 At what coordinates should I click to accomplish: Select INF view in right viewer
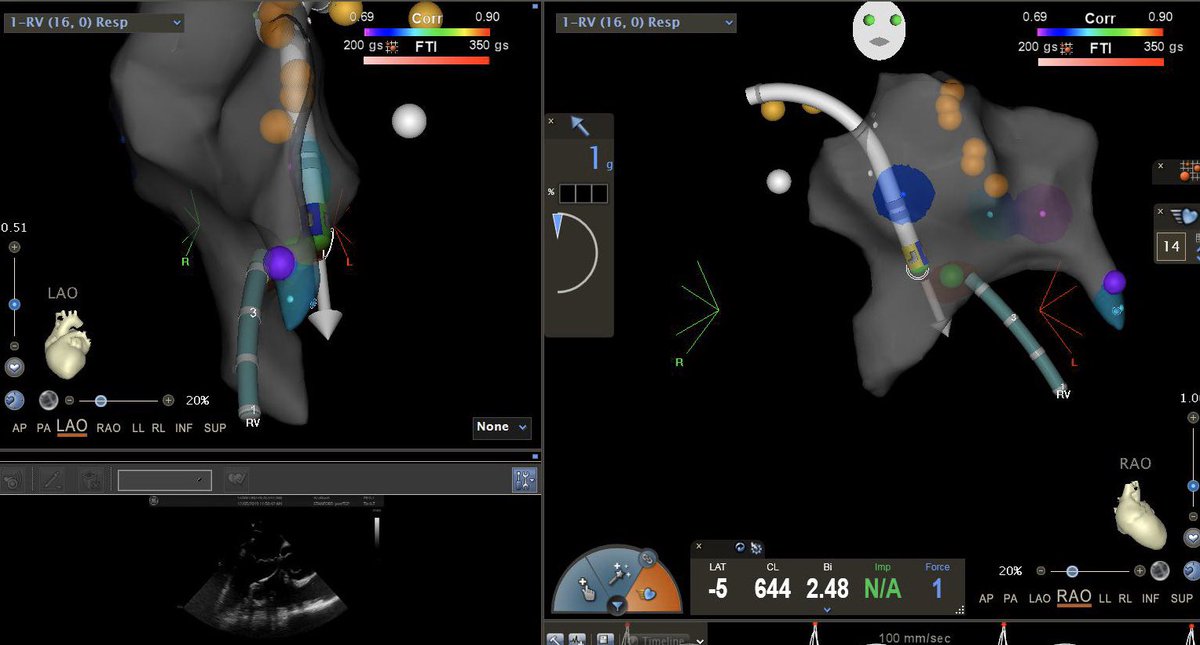1151,598
